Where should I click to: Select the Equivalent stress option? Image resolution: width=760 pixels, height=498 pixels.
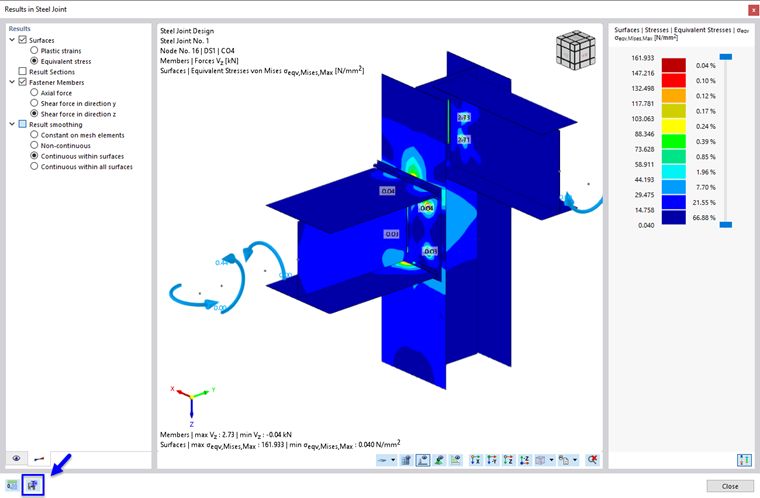(34, 61)
